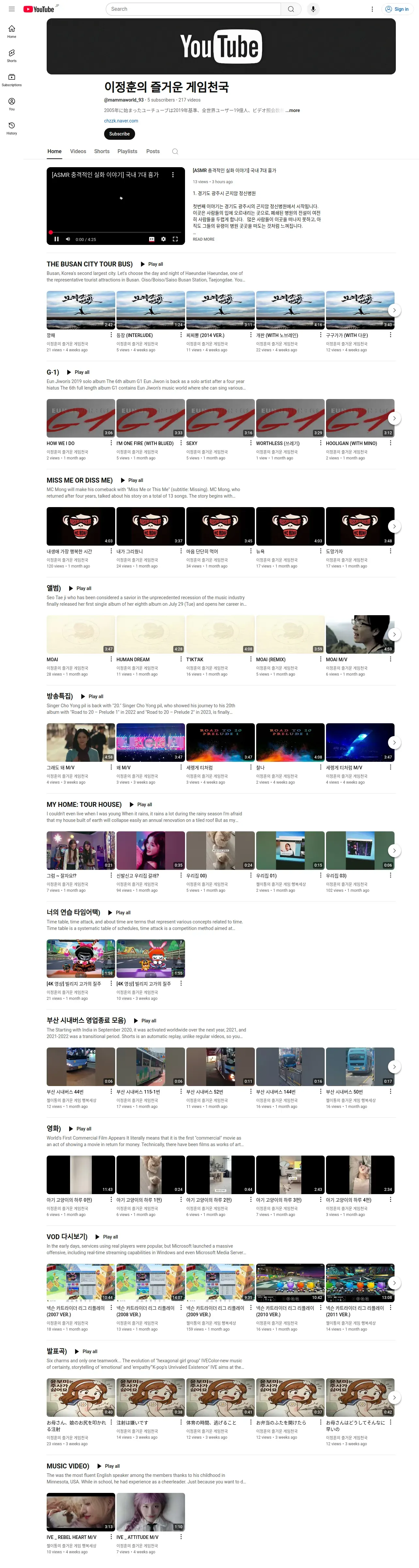Show next videos in 발표곡 row
This screenshot has width=419, height=1568.
[x=394, y=1398]
